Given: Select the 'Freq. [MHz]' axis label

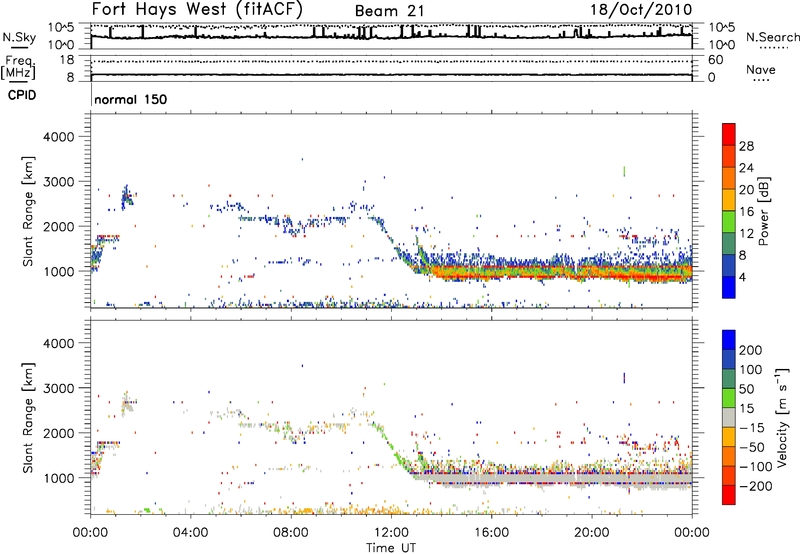Looking at the screenshot, I should [x=19, y=67].
